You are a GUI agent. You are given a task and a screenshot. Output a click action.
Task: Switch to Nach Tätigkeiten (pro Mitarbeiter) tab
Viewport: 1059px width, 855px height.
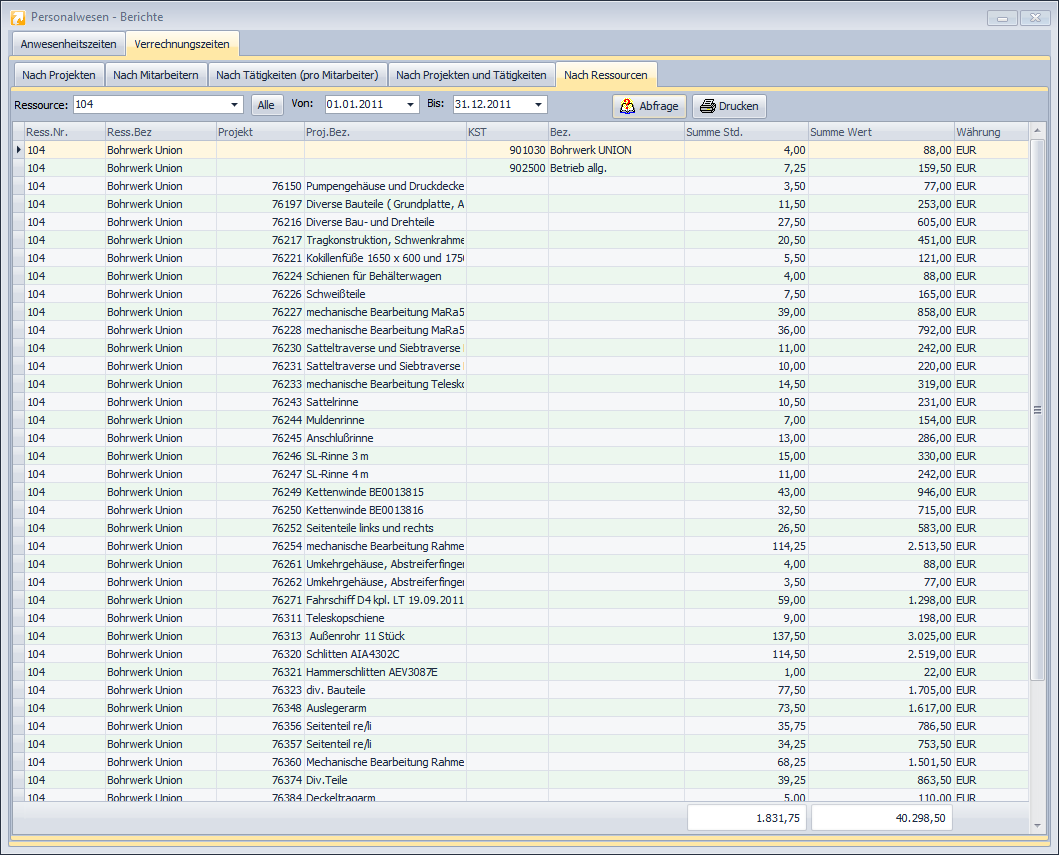[297, 75]
